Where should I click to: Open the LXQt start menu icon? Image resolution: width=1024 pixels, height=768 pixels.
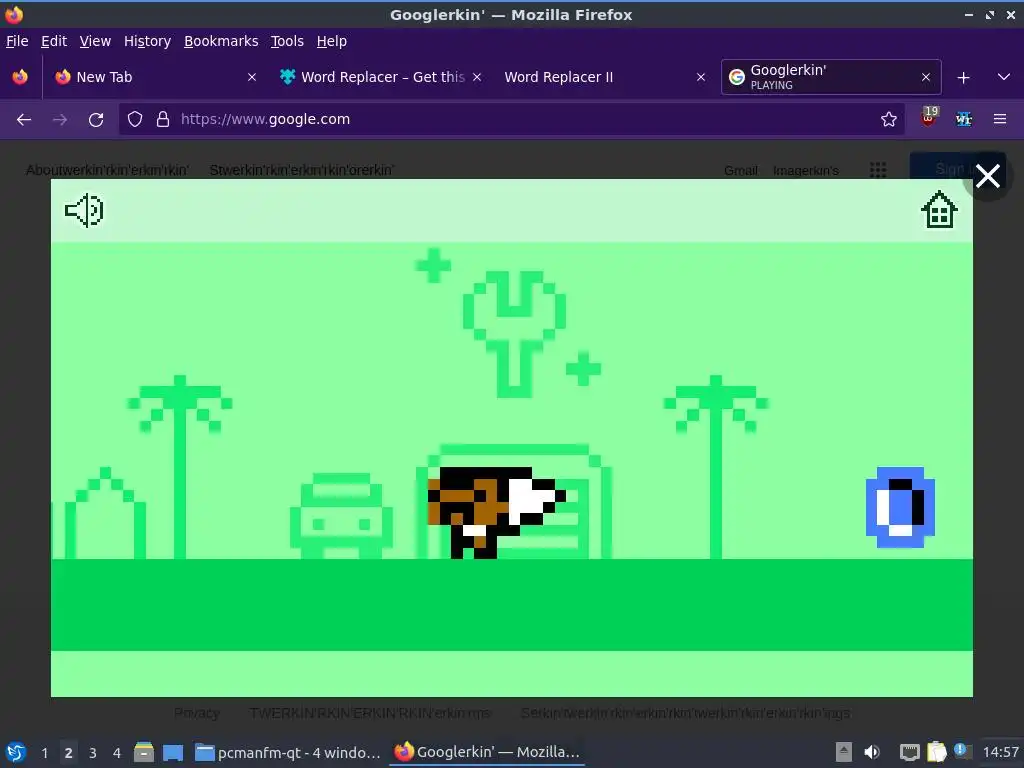(16, 752)
